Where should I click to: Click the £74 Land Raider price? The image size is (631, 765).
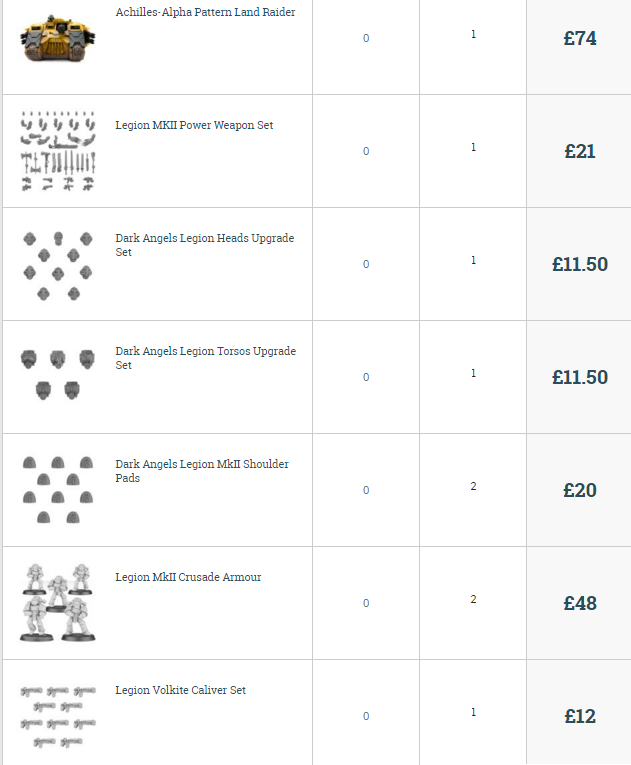[x=580, y=39]
